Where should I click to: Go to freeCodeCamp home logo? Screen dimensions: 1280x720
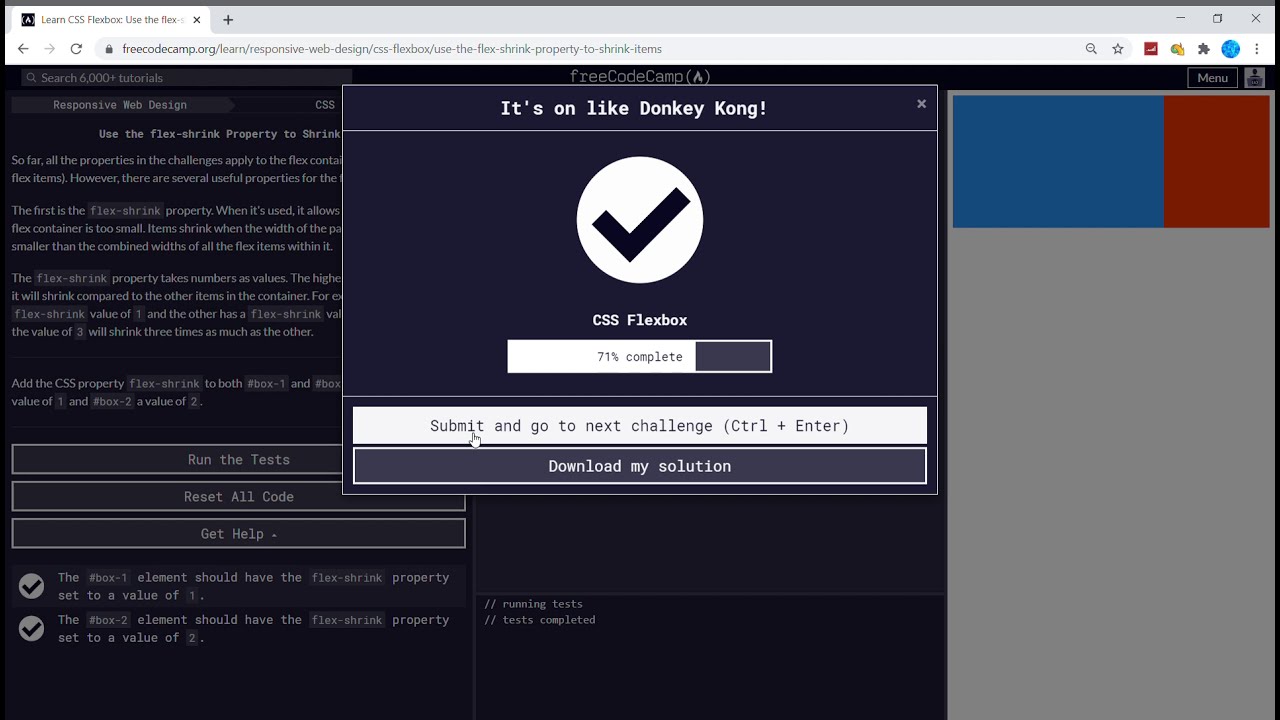[640, 77]
